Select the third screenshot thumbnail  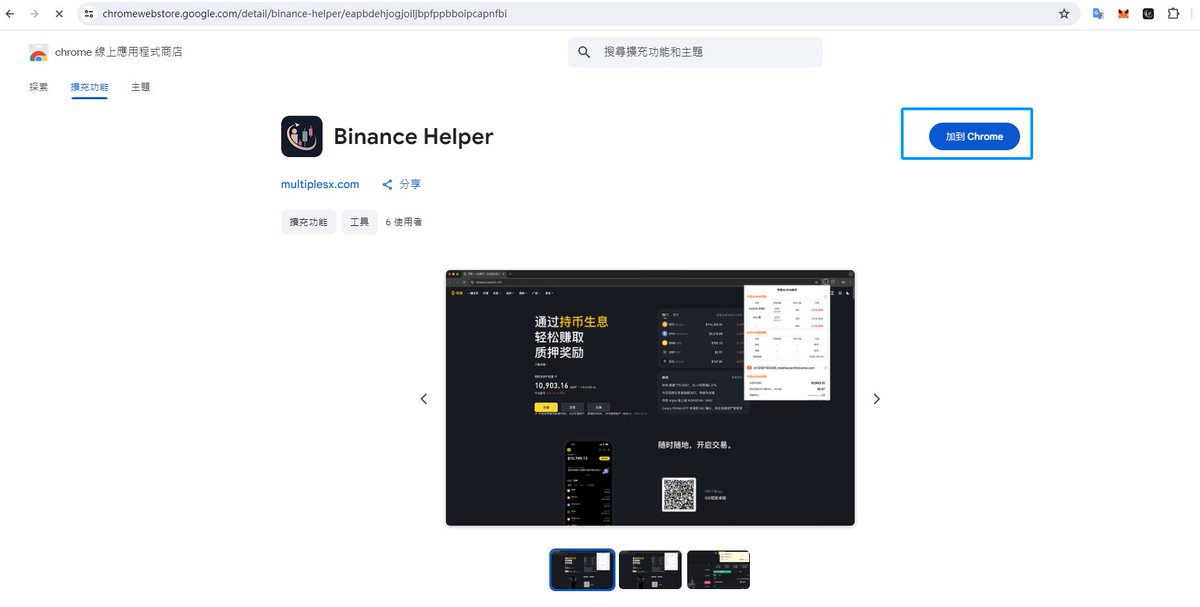click(x=718, y=569)
